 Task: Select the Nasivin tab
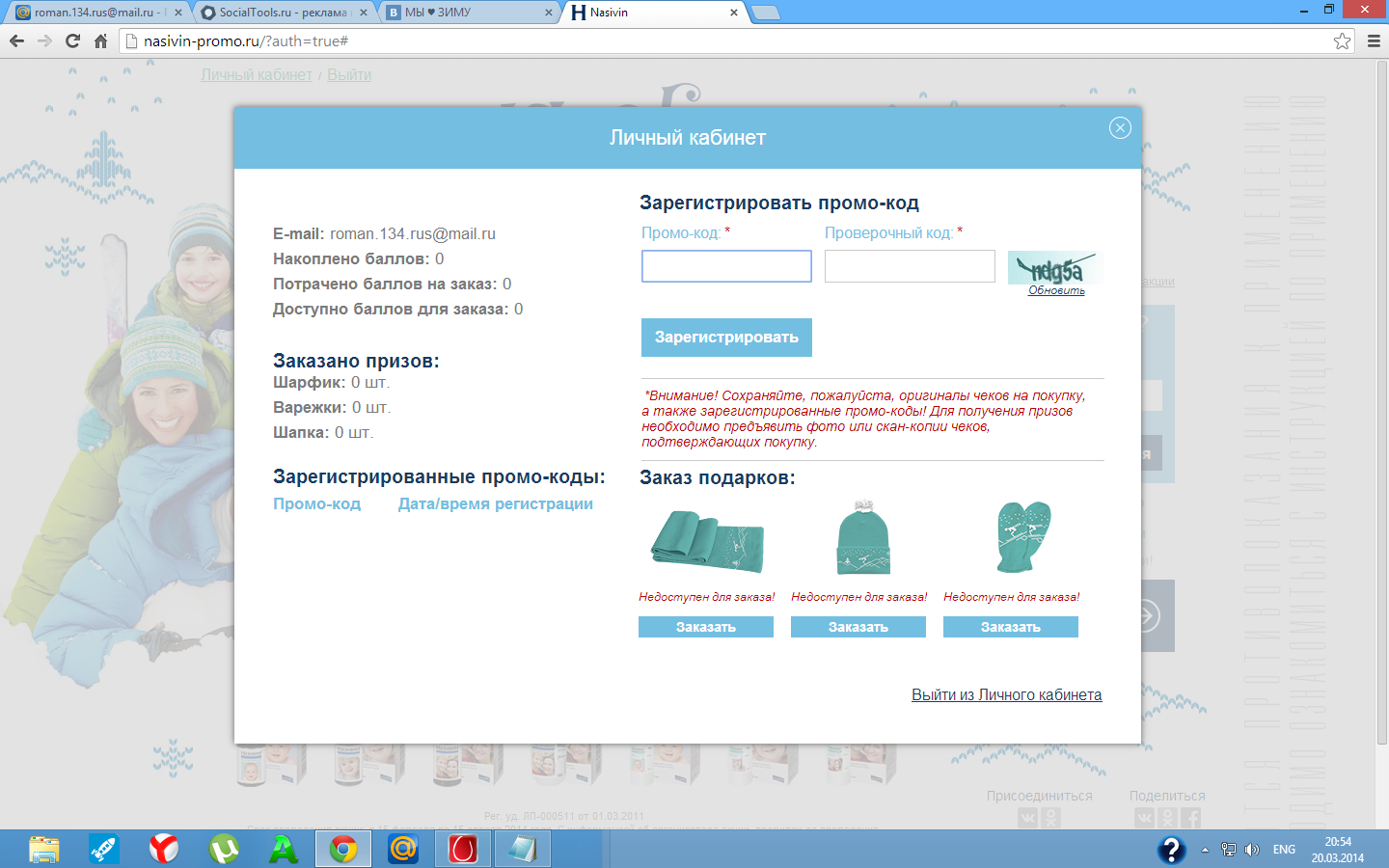click(654, 13)
